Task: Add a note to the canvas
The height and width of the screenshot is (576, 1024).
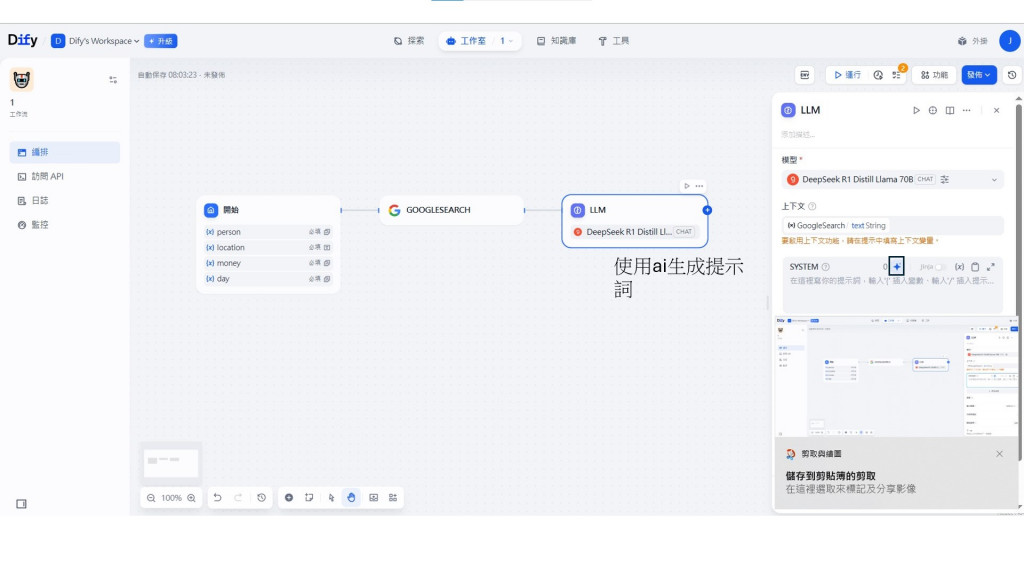Action: (309, 498)
